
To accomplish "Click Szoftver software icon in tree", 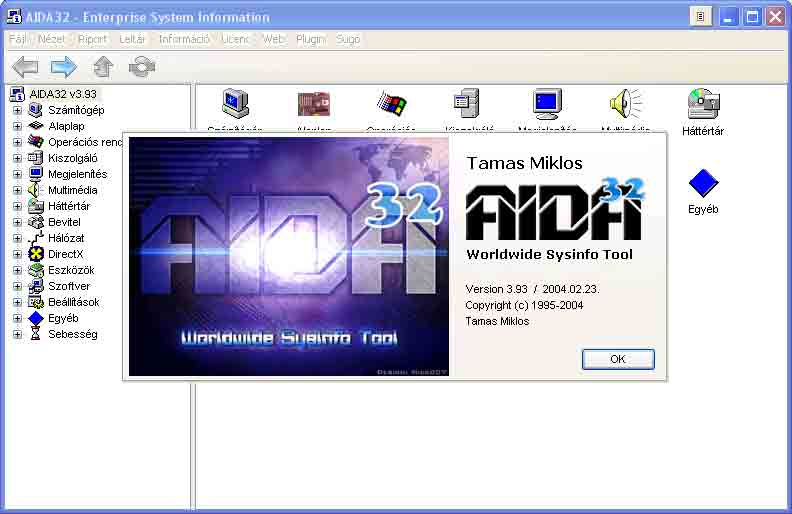I will pyautogui.click(x=35, y=286).
